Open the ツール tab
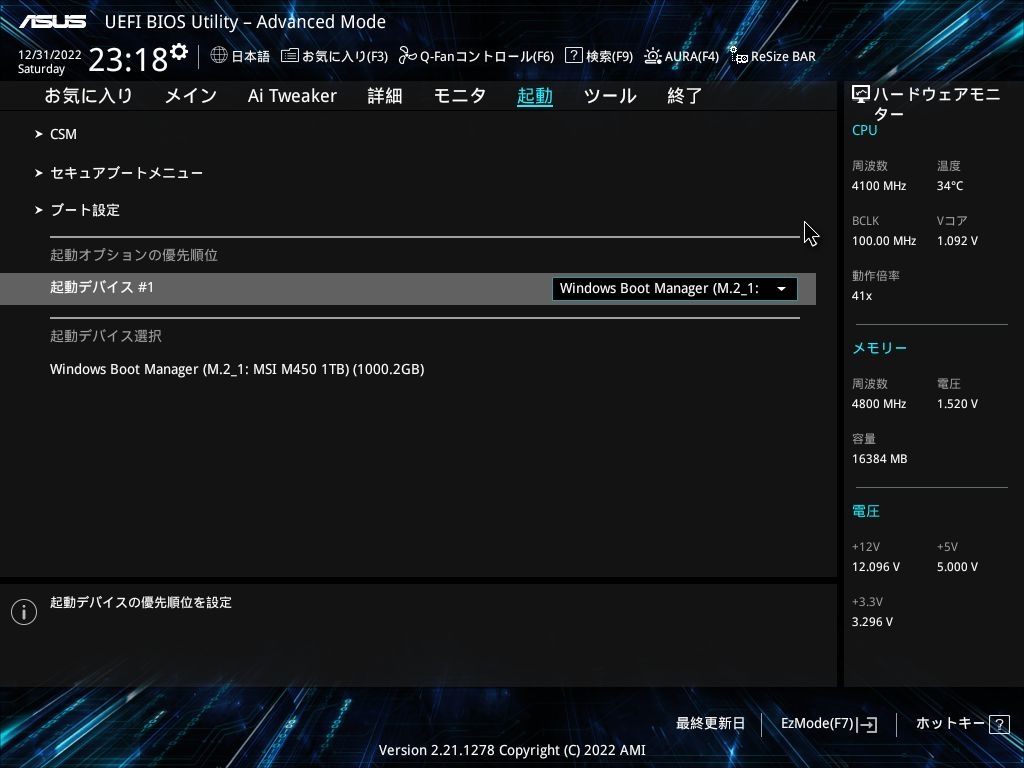Screen dimensions: 1024x768 [x=610, y=96]
